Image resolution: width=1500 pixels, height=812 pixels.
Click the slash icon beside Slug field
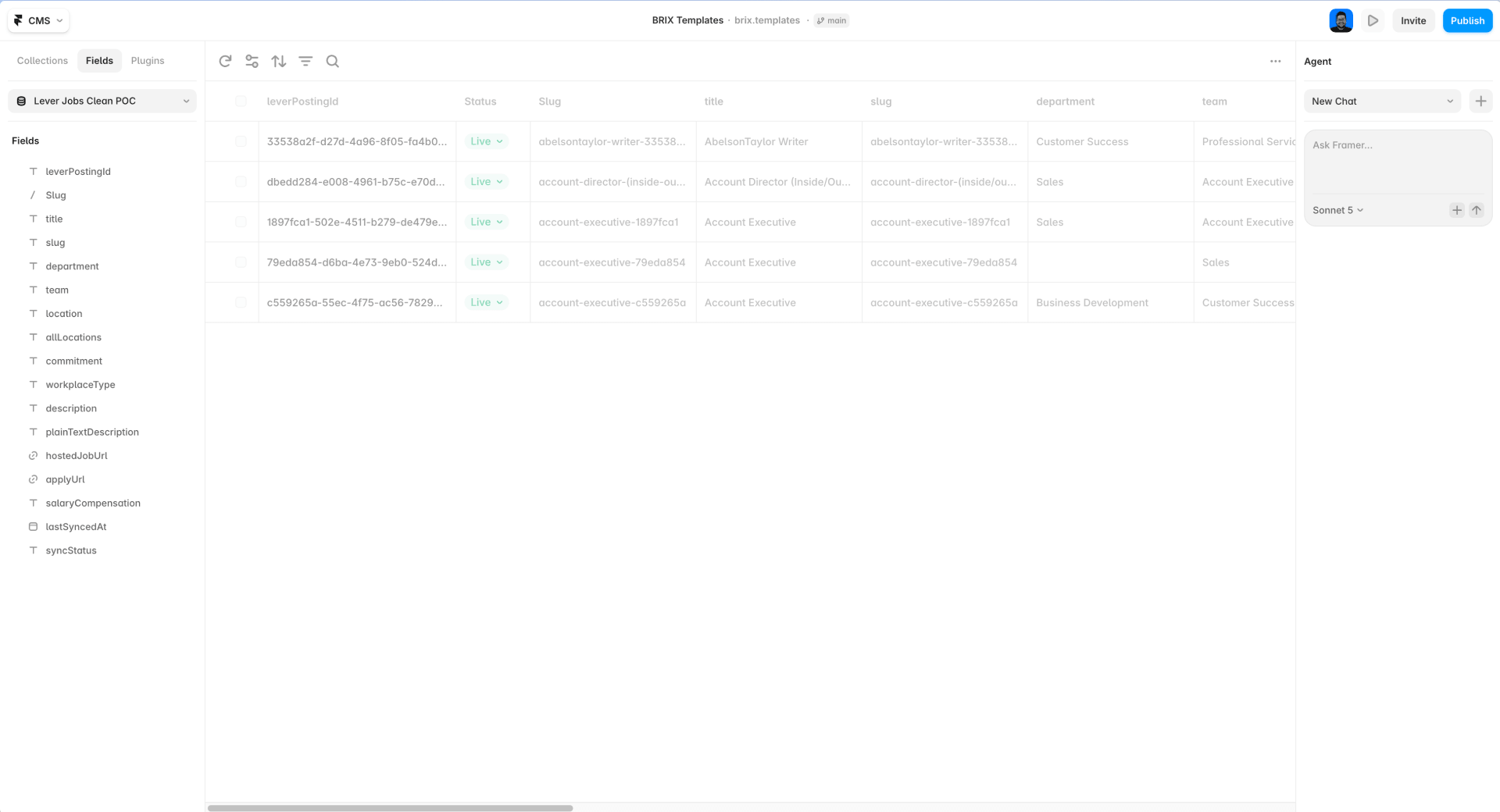tap(33, 195)
